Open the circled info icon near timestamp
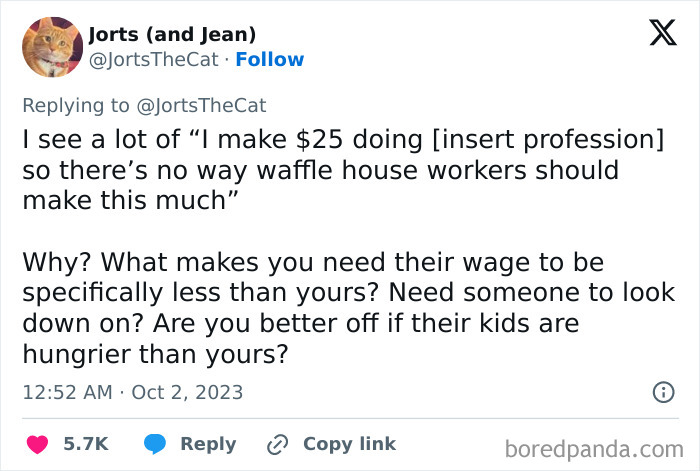Screen dimensions: 700x471 click(664, 392)
